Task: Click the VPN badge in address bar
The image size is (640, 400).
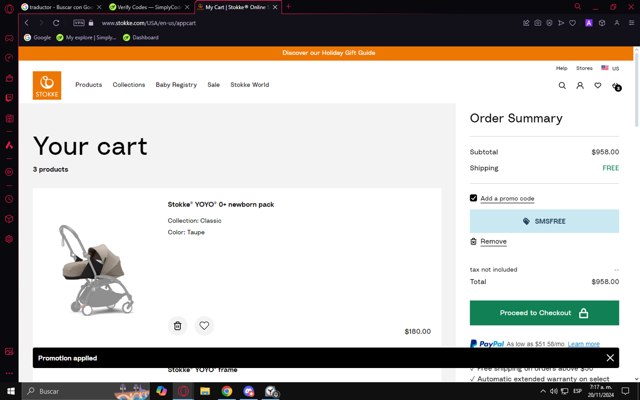Action: pyautogui.click(x=79, y=23)
